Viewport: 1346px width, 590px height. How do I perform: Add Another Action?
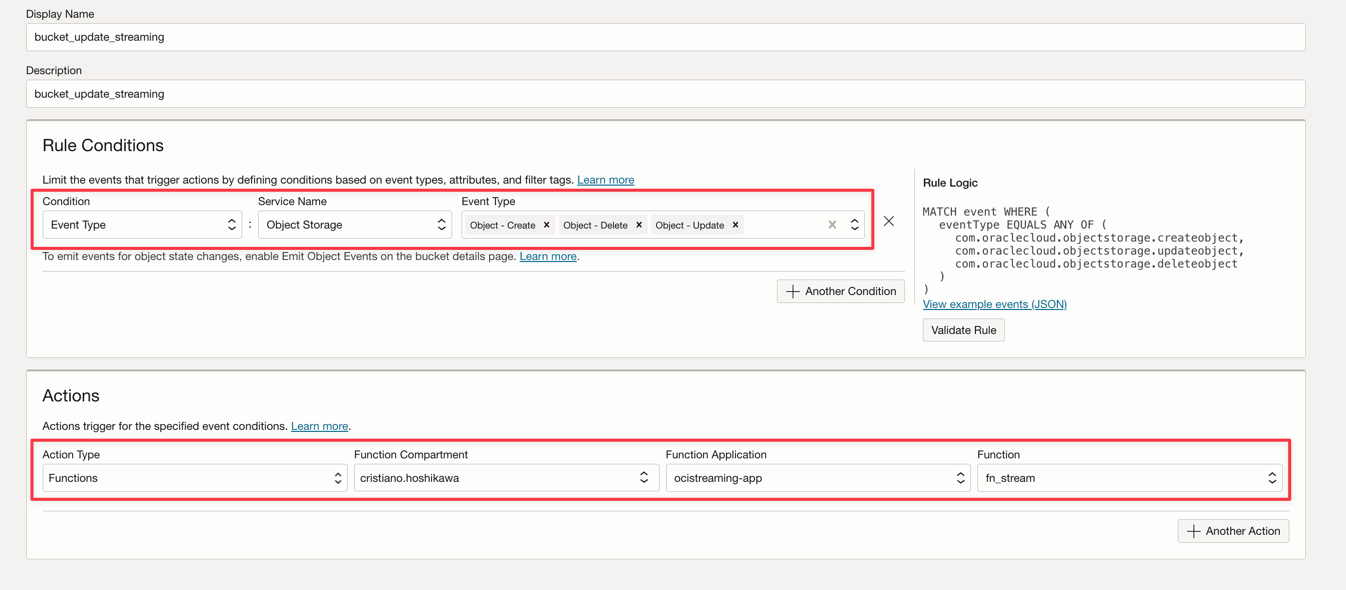(x=1233, y=531)
